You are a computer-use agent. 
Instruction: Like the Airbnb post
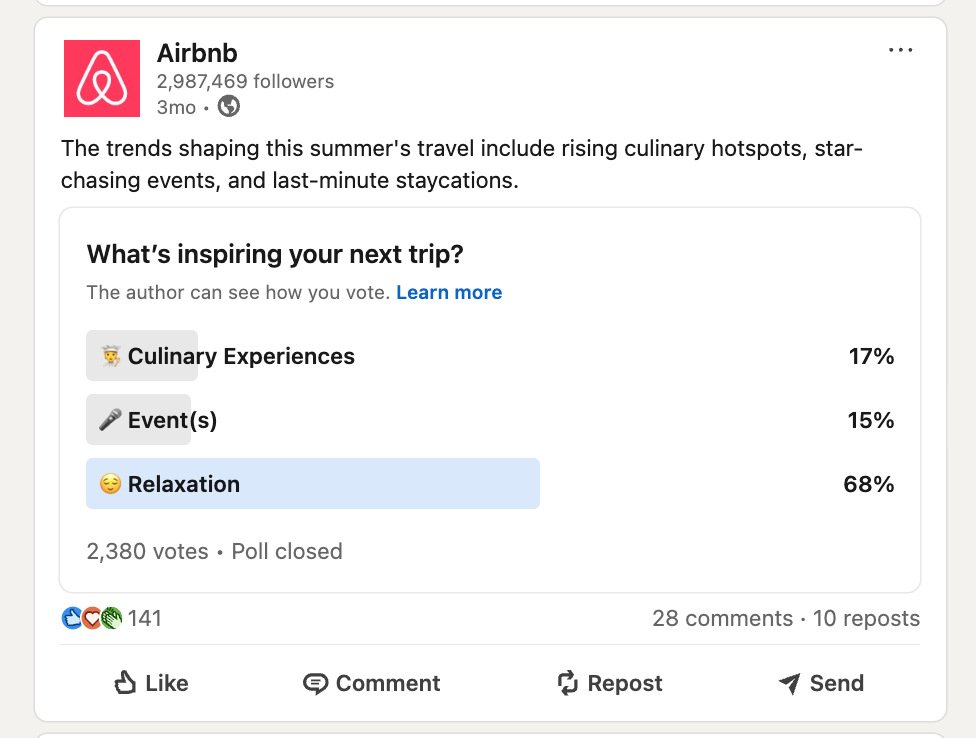[151, 683]
